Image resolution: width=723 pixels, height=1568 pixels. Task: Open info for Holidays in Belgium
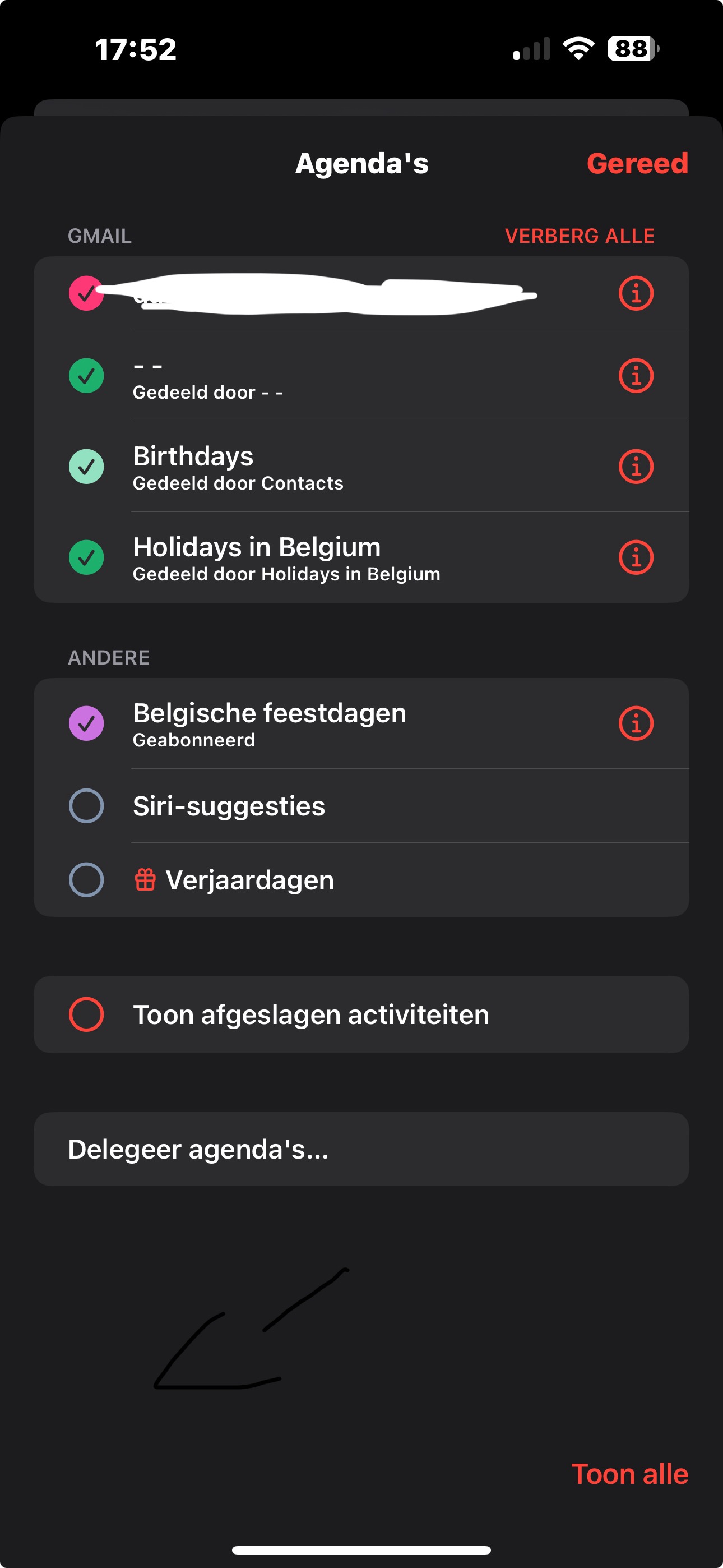click(636, 557)
